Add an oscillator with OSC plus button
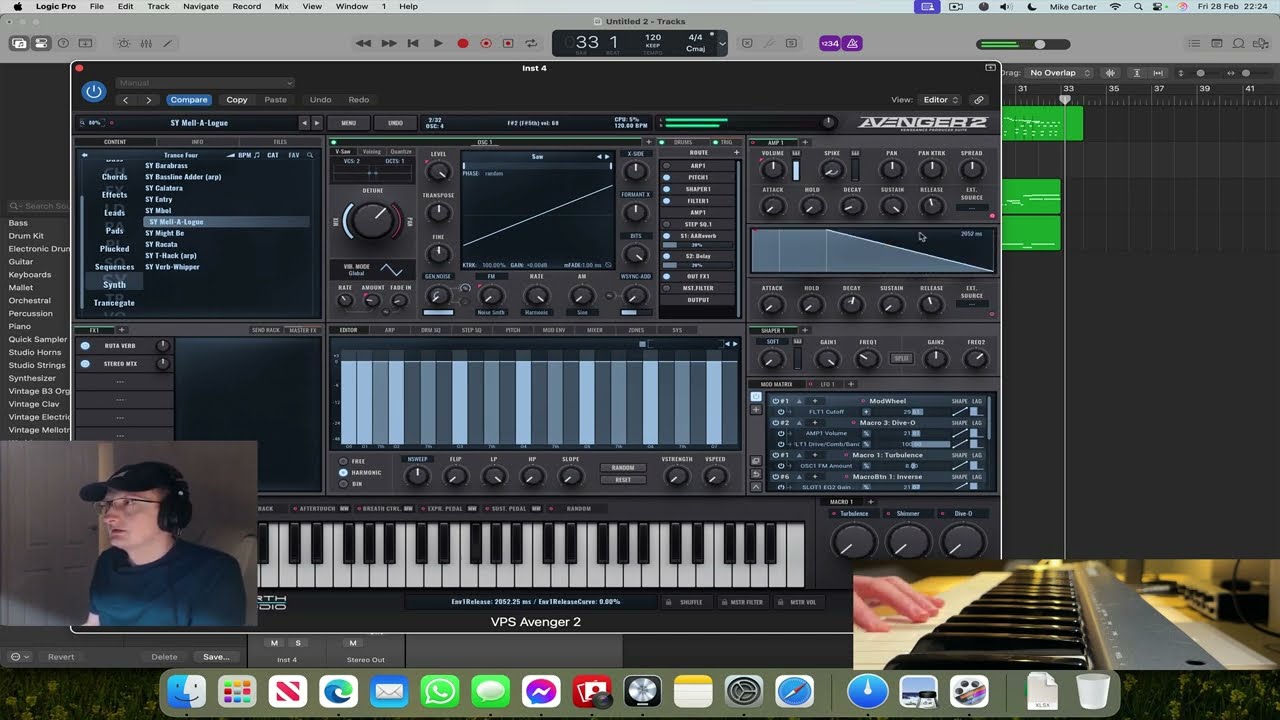This screenshot has width=1280, height=720. point(649,142)
